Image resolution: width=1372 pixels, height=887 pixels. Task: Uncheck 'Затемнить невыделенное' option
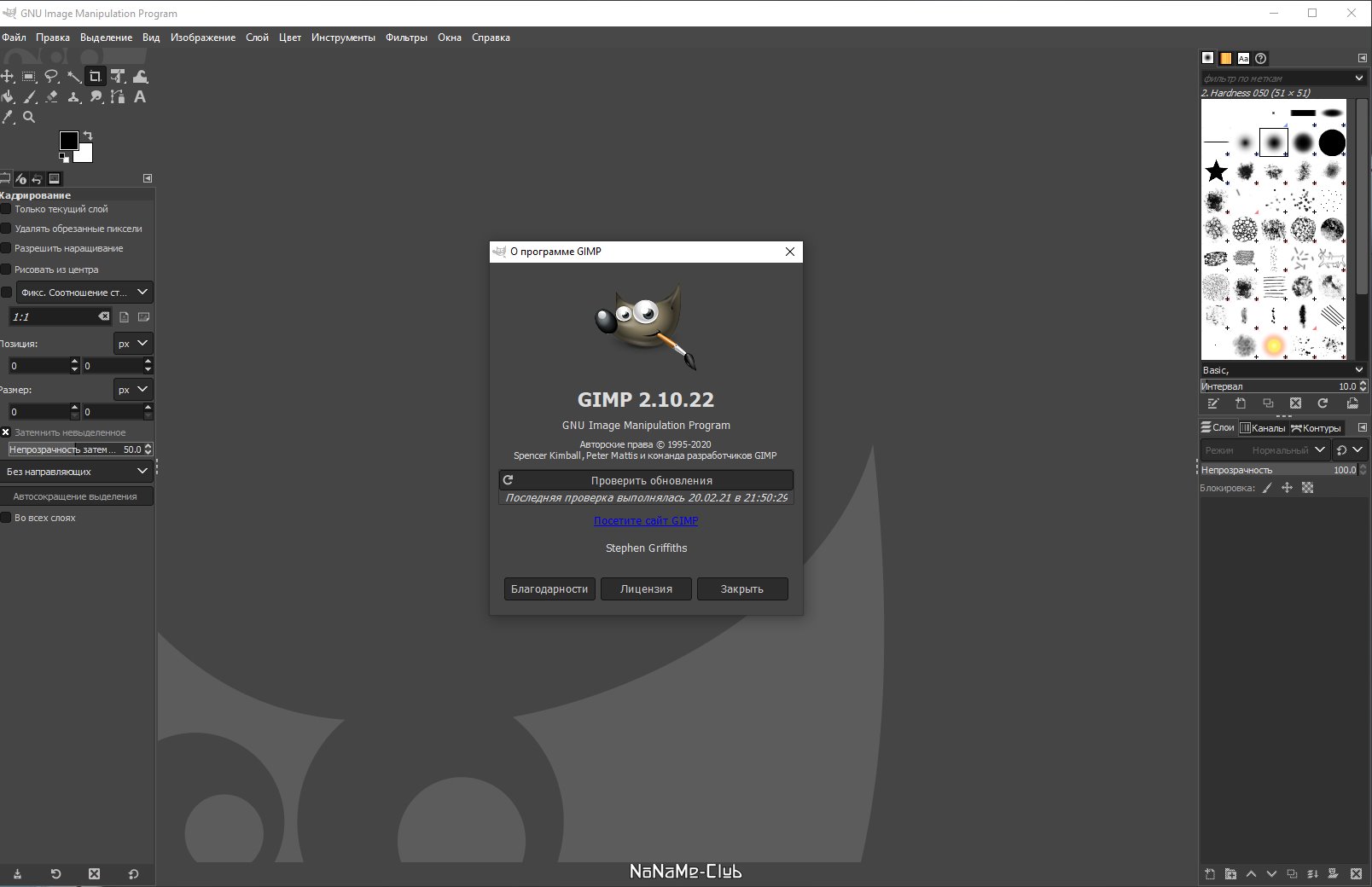6,432
